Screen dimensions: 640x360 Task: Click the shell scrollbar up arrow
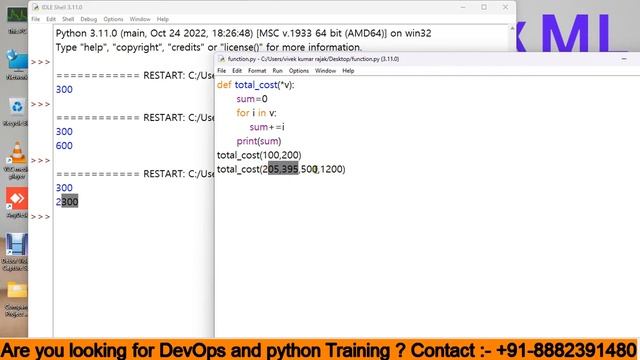(512, 28)
